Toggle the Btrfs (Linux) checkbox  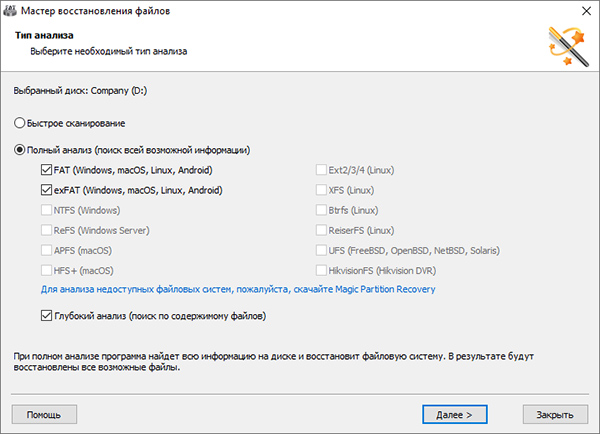[x=321, y=210]
